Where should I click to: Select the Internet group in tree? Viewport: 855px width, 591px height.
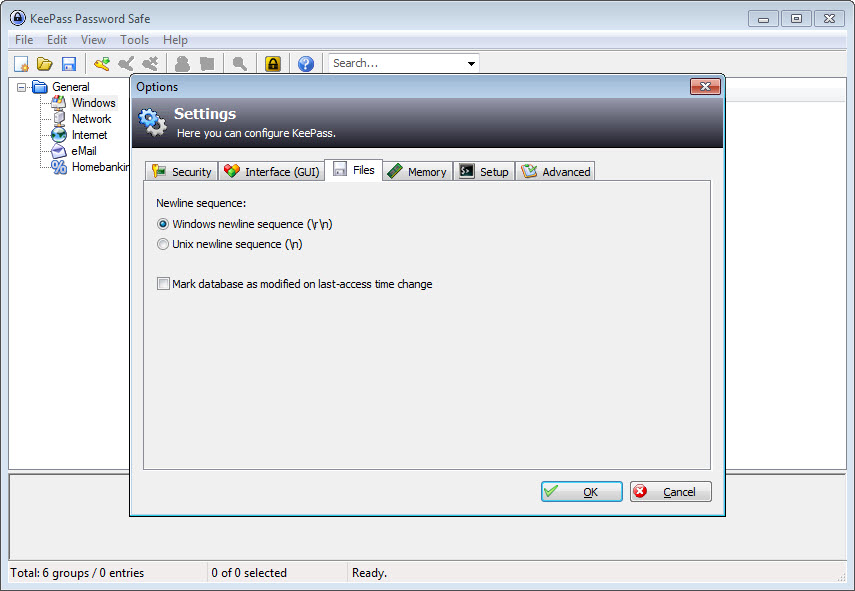(x=89, y=135)
